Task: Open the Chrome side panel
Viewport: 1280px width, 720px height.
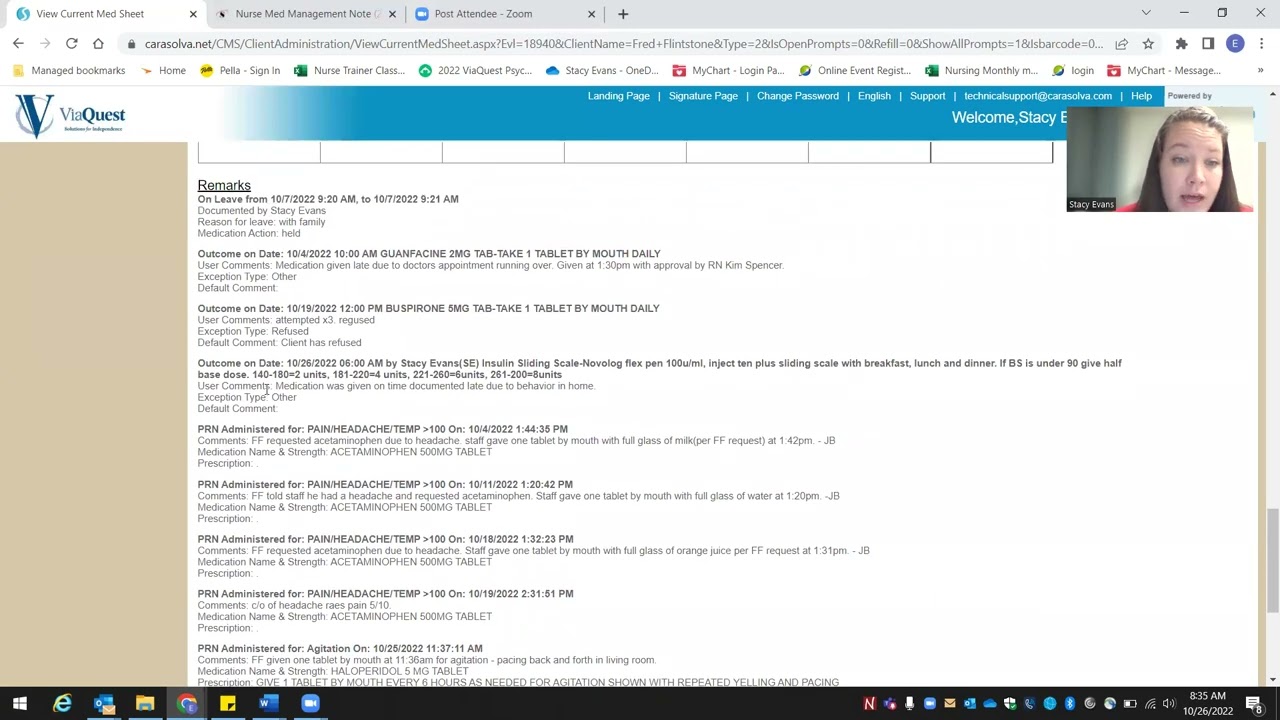Action: (x=1208, y=44)
